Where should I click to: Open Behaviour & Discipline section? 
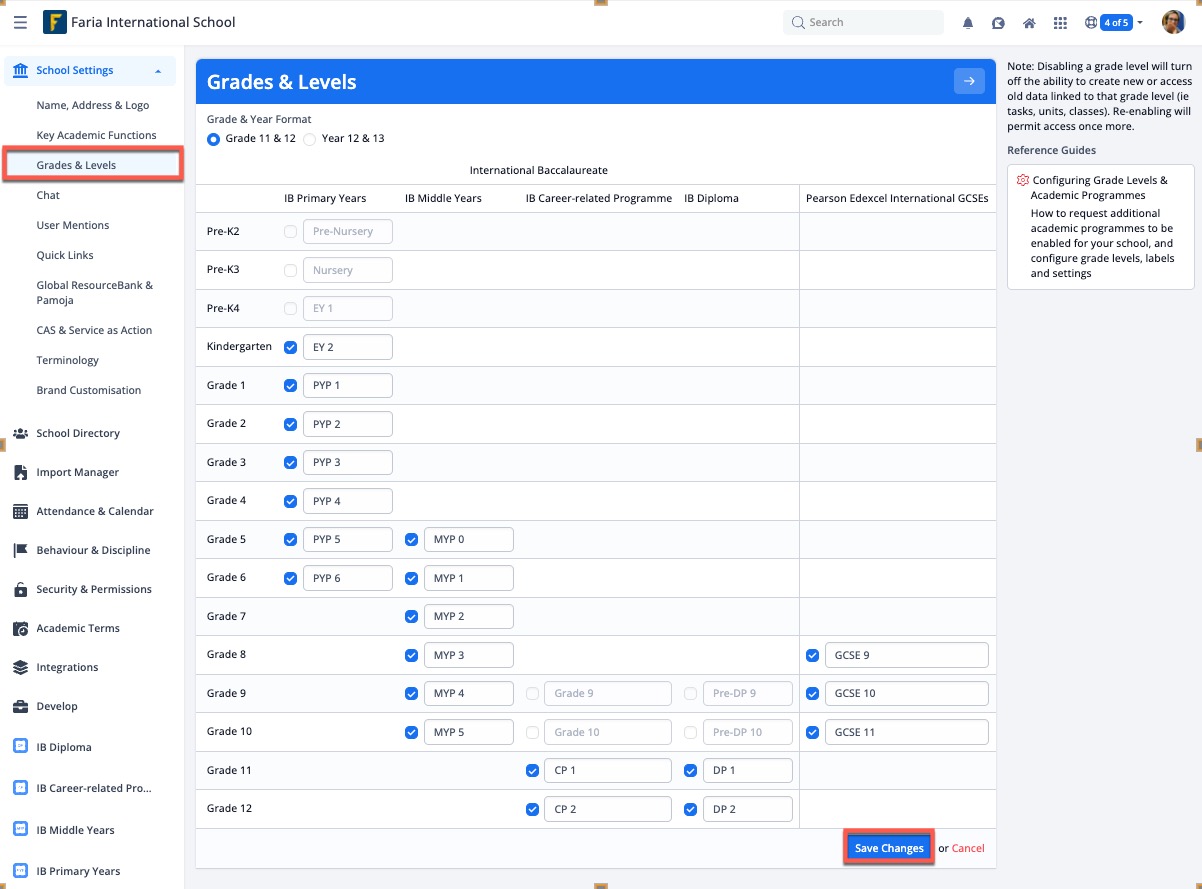[93, 550]
